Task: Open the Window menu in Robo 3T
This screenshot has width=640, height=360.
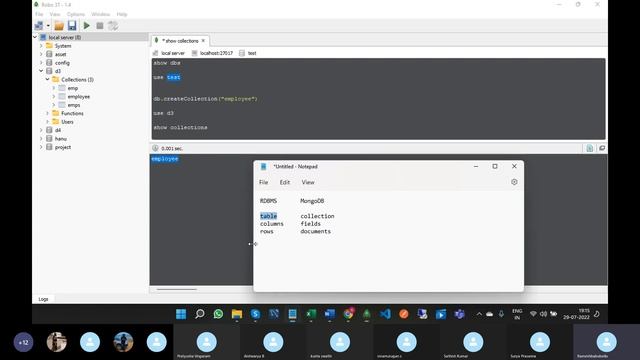Action: (x=100, y=14)
